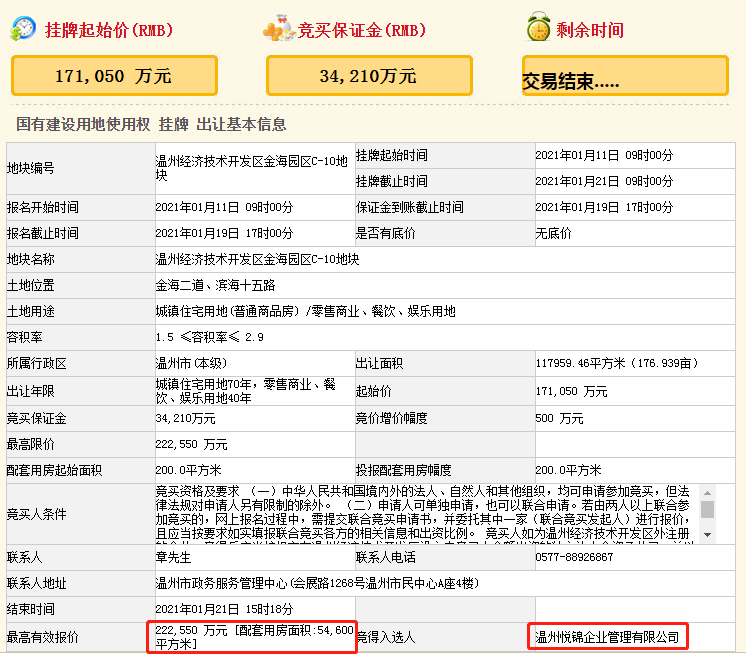Click 171,050 万元 in the 起始价 row
Screen dimensions: 746x657
point(571,392)
